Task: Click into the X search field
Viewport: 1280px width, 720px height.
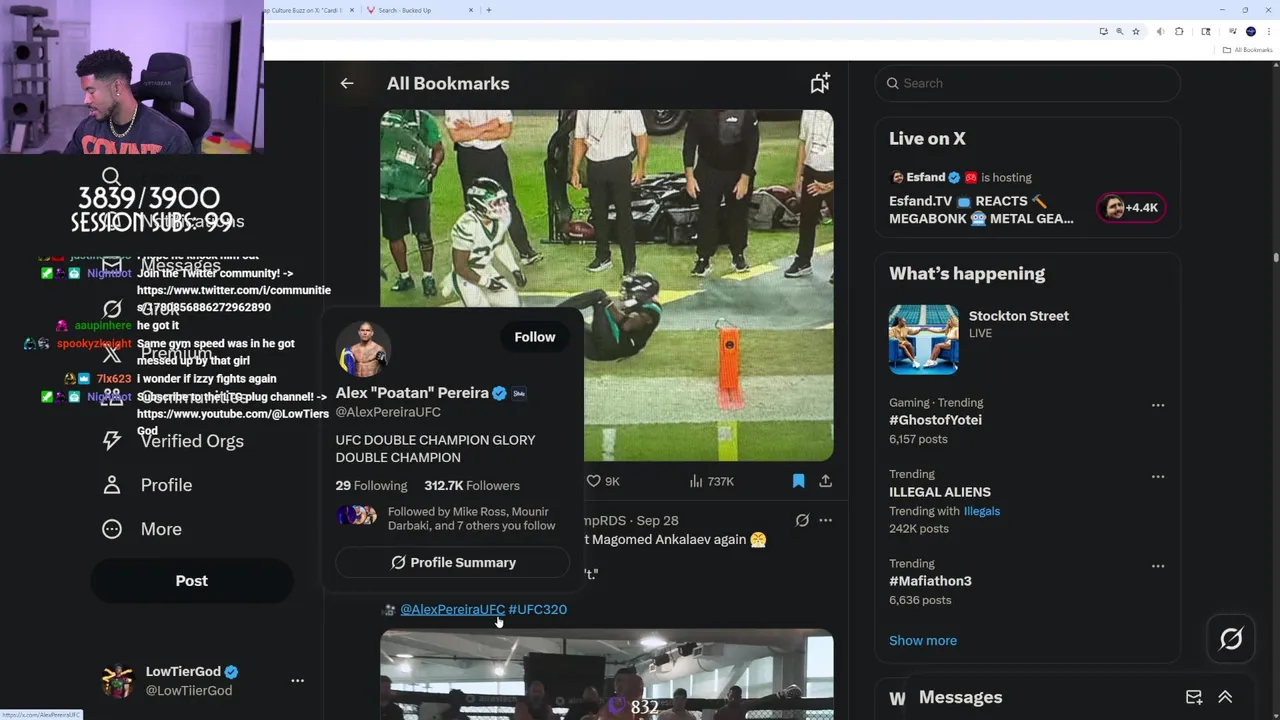Action: tap(1028, 84)
